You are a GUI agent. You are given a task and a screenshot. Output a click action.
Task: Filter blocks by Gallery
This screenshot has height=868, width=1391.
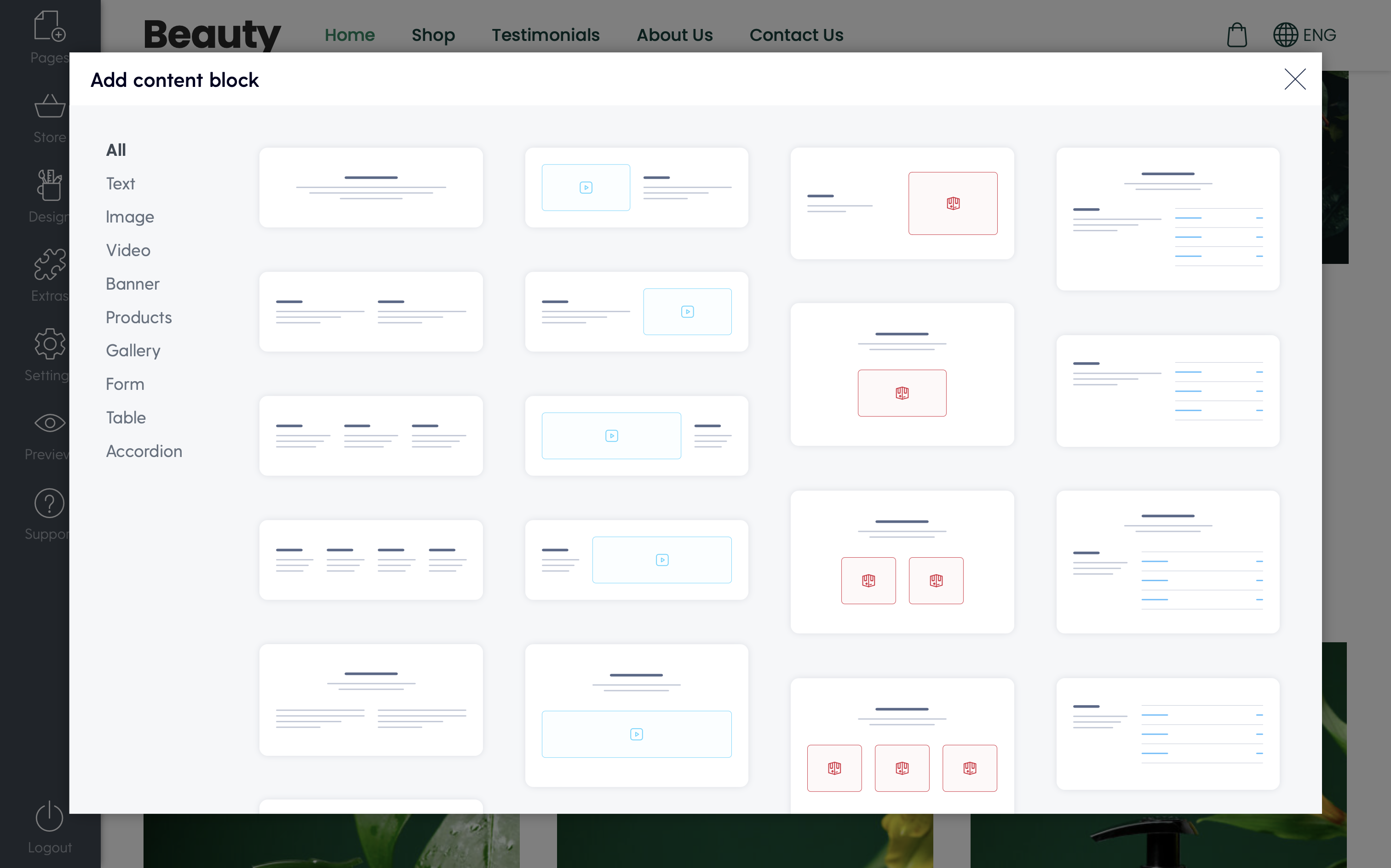(x=132, y=350)
